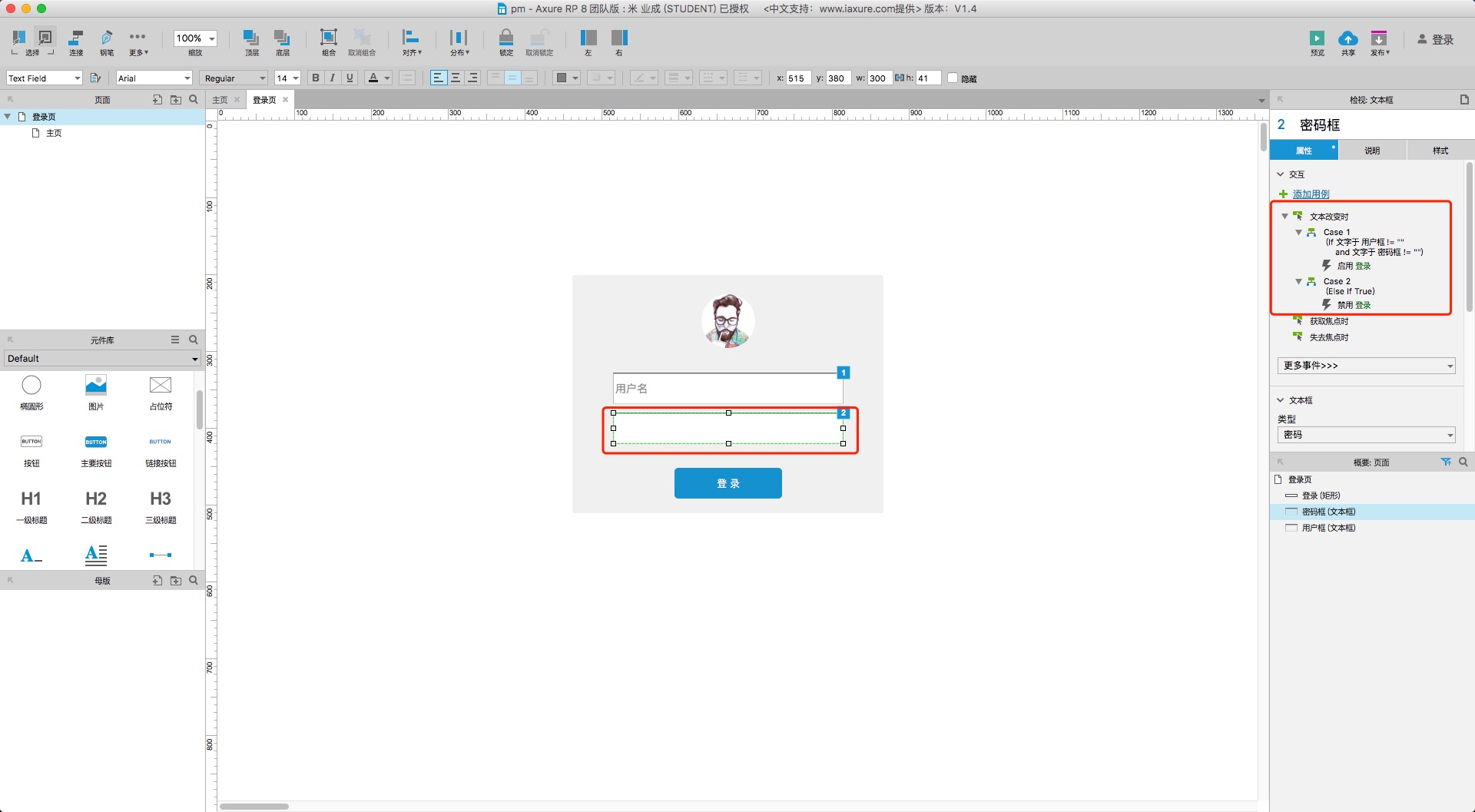Open the 发布 publish menu
1475x812 pixels.
point(1380,42)
